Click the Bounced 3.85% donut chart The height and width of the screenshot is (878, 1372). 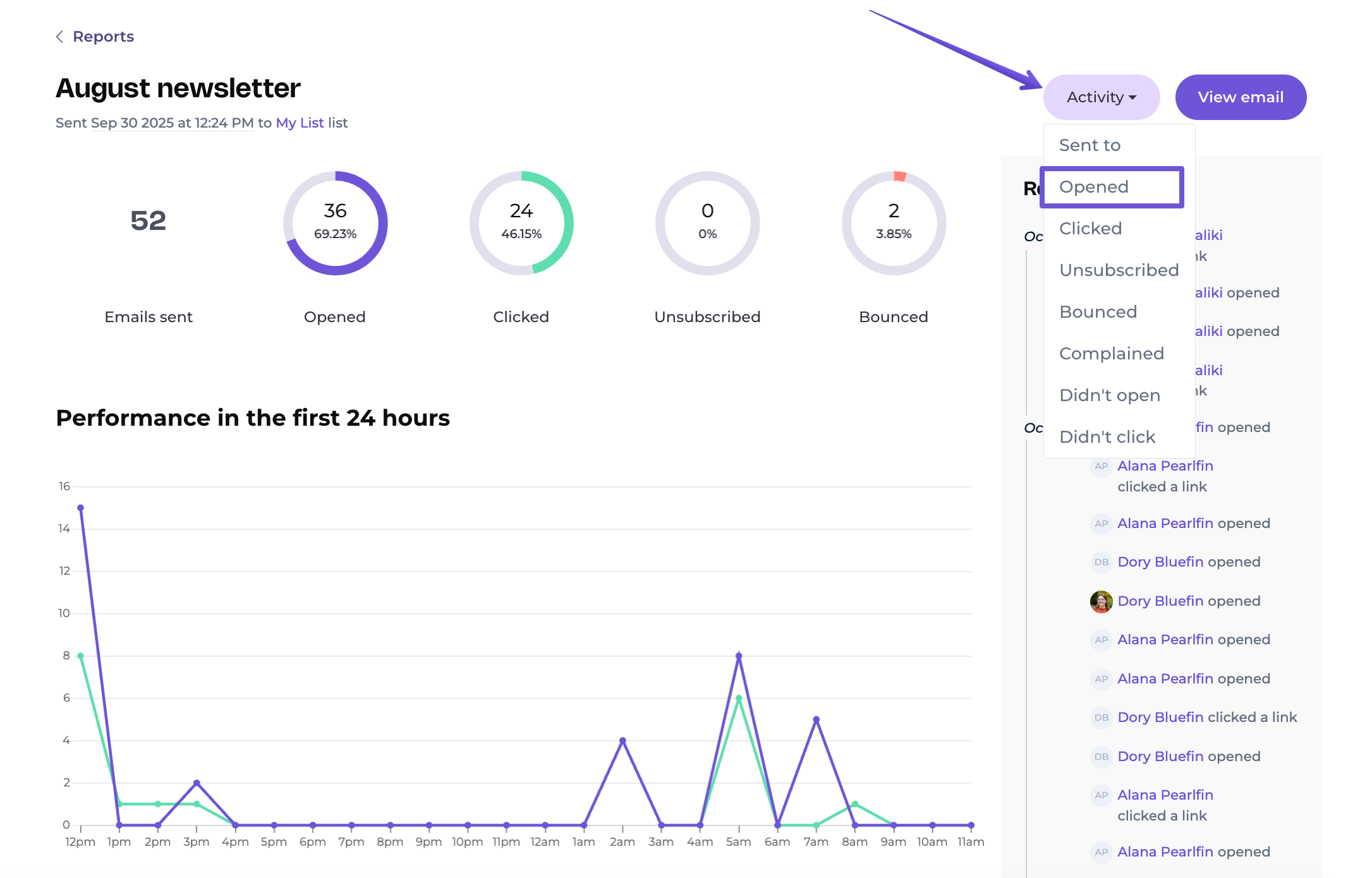[894, 223]
